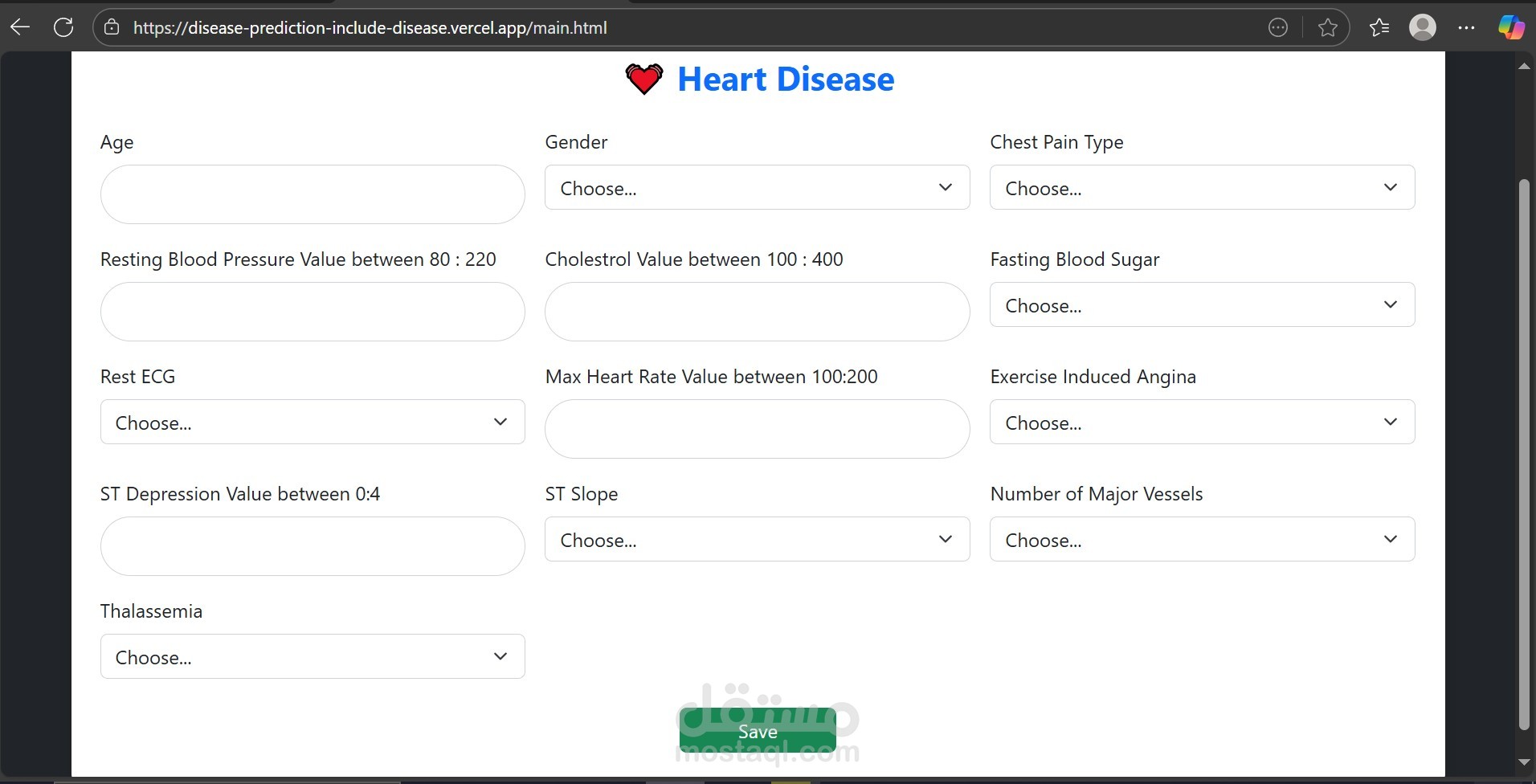1536x784 pixels.
Task: Expand Exercise Induced Angina dropdown
Action: pyautogui.click(x=1202, y=423)
